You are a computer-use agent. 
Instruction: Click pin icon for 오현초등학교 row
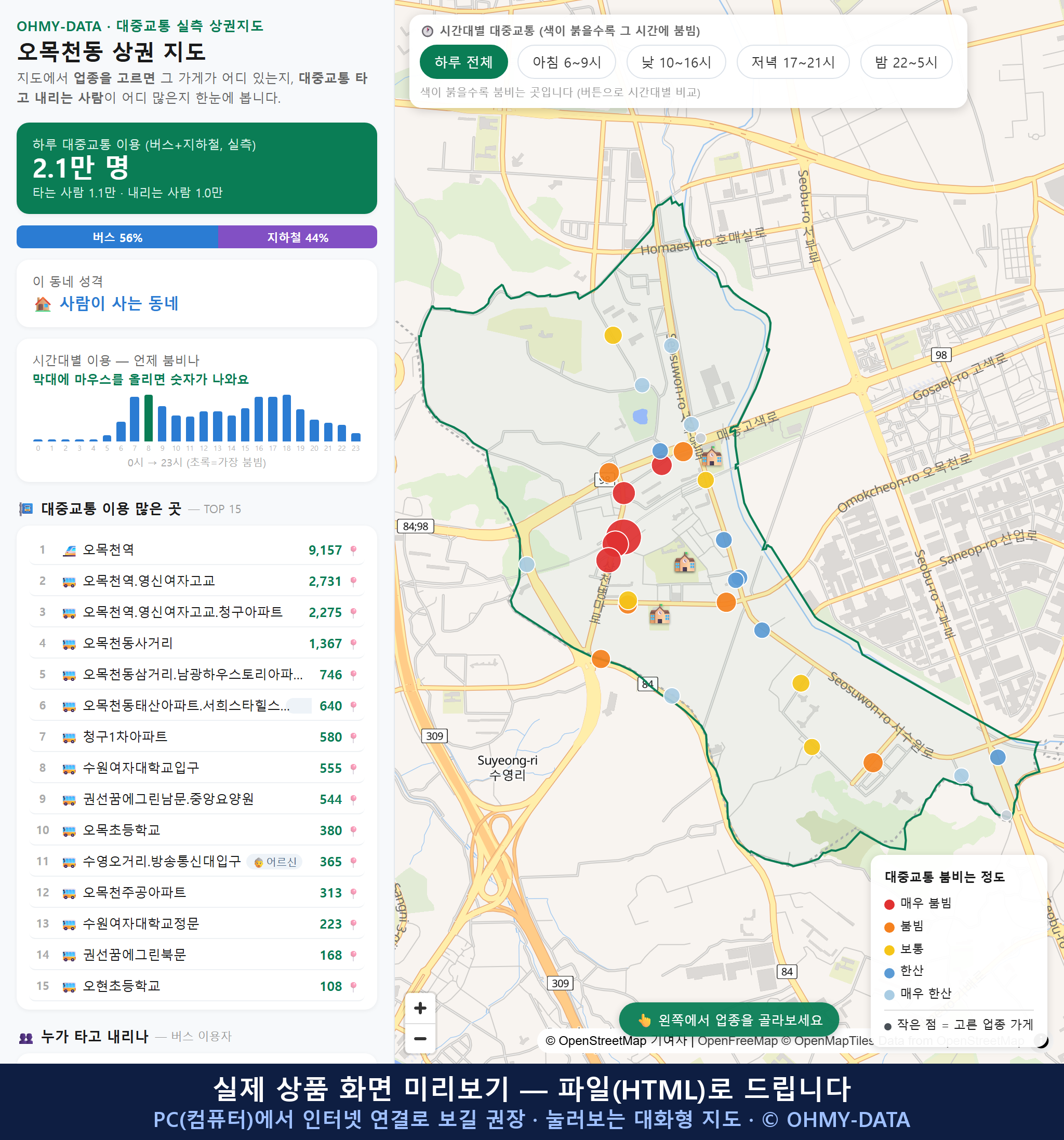(353, 986)
